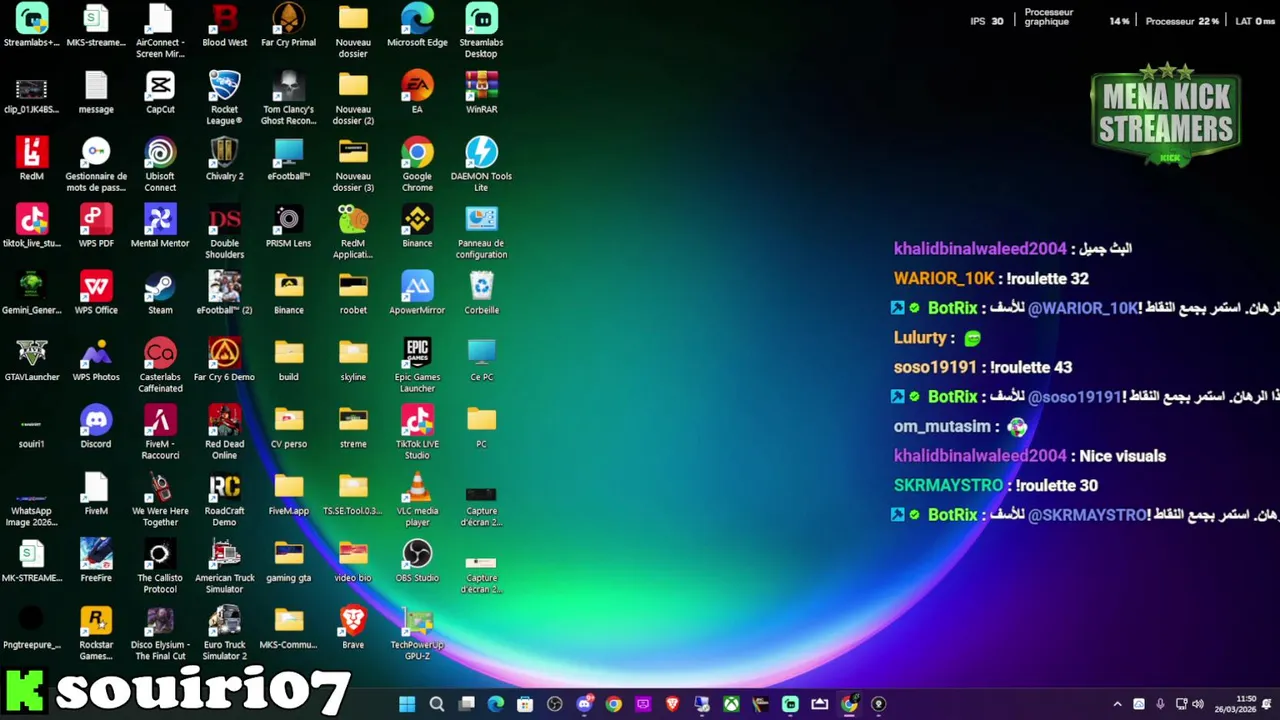Select The Callisto Protocol icon
Image resolution: width=1280 pixels, height=720 pixels.
[x=160, y=568]
